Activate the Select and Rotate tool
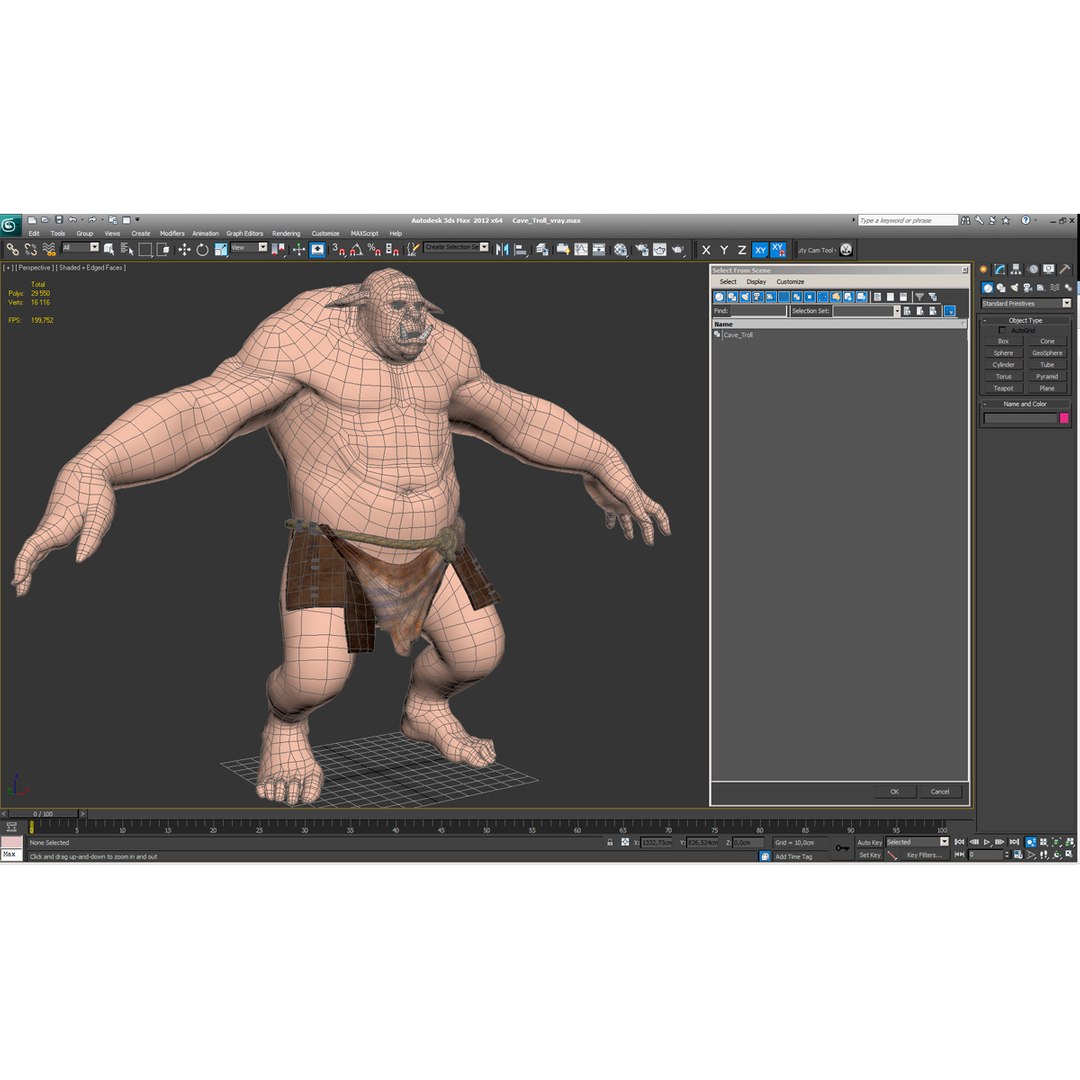 202,249
